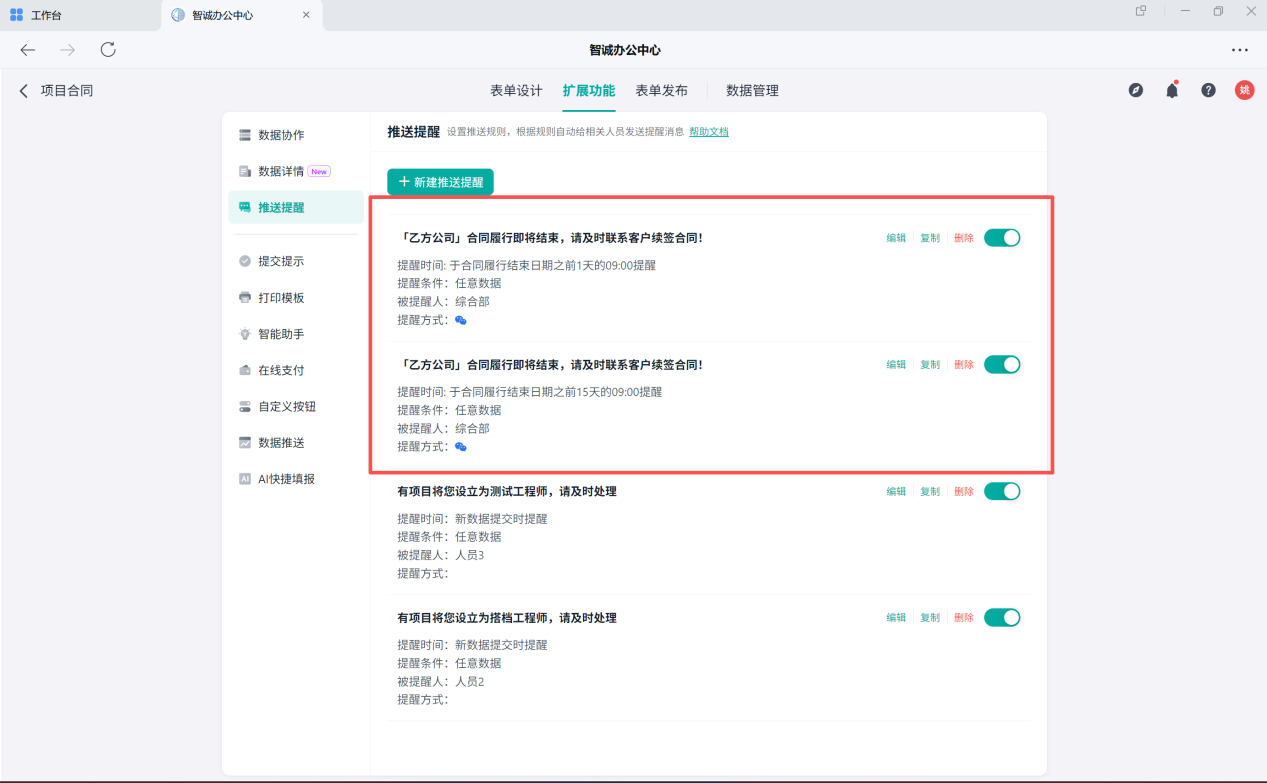Click WeChat icon in 1天 reminder row

(x=461, y=320)
